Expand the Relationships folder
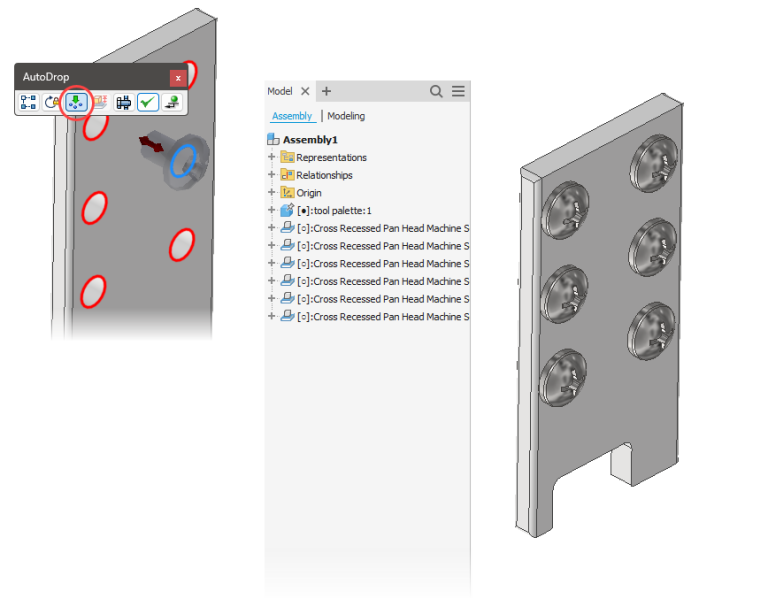 [x=272, y=174]
